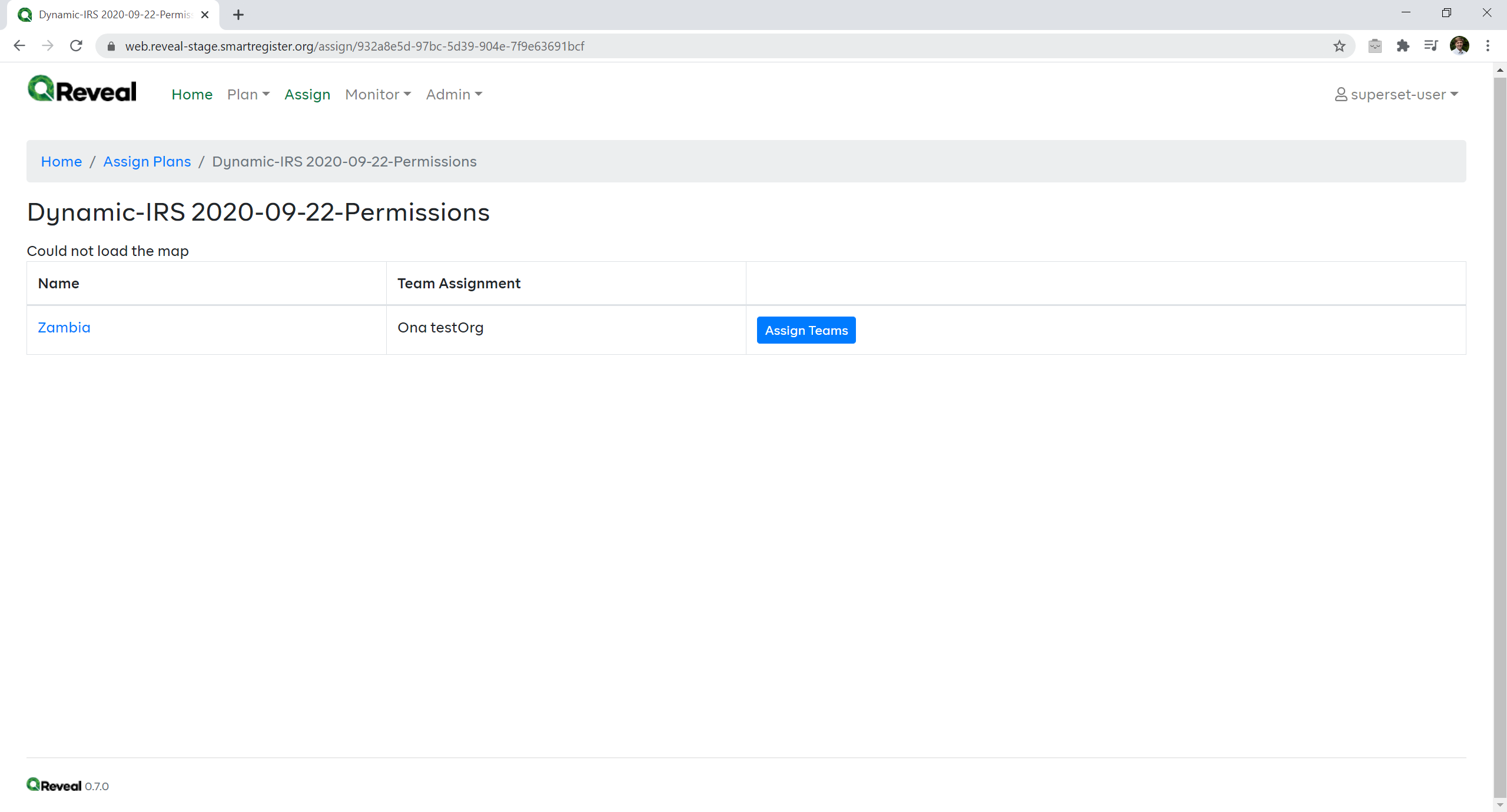
Task: Click the Reveal logo in the footer
Action: pyautogui.click(x=54, y=784)
